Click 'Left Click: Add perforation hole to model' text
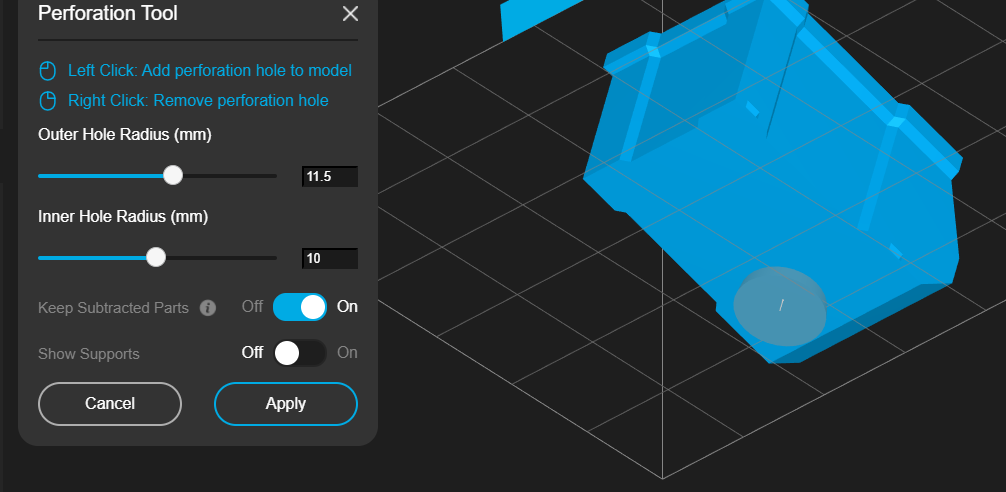 tap(210, 71)
